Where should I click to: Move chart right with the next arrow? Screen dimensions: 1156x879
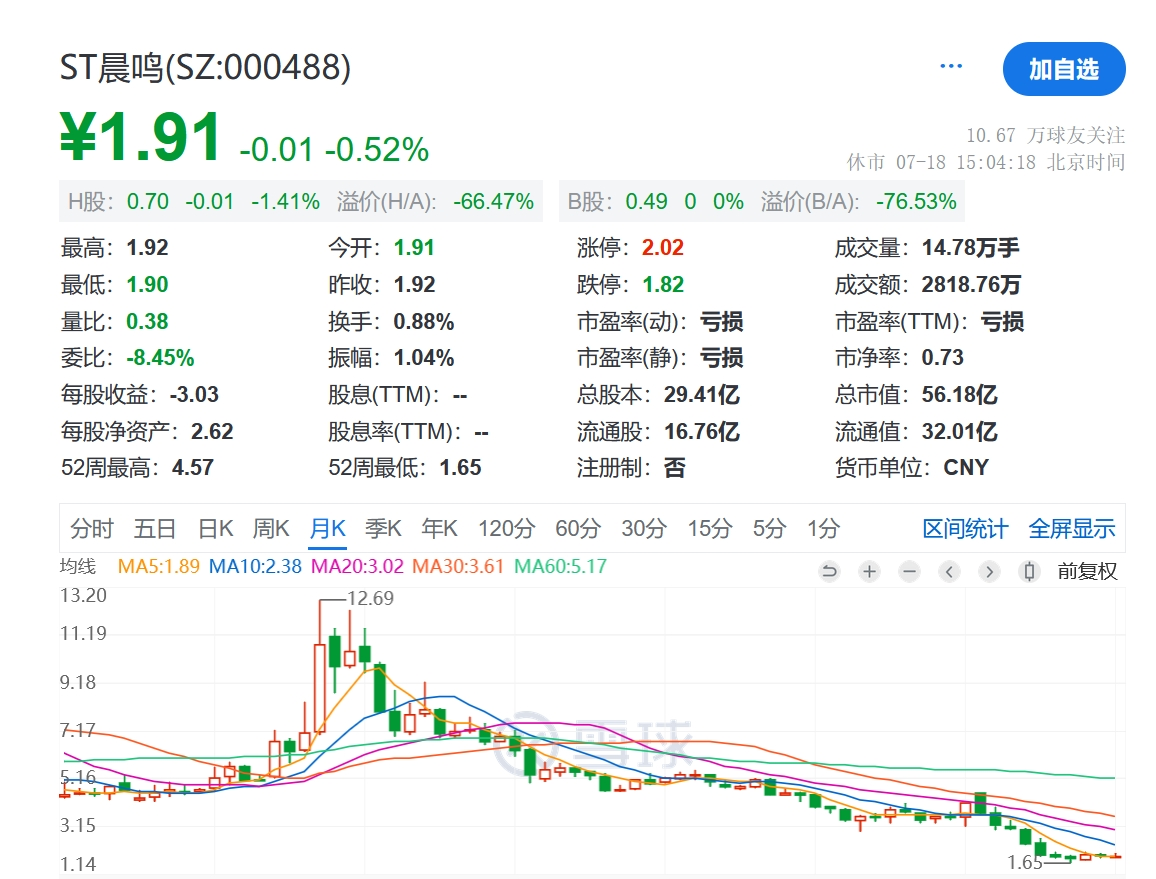click(x=989, y=571)
